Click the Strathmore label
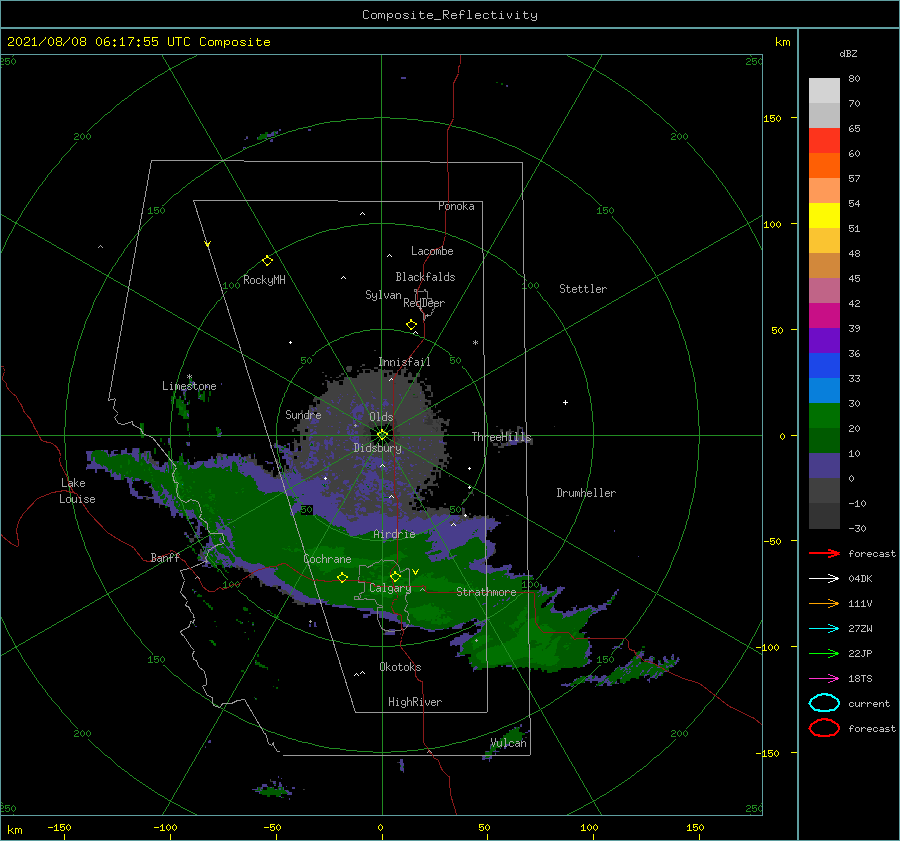This screenshot has height=841, width=900. 486,592
